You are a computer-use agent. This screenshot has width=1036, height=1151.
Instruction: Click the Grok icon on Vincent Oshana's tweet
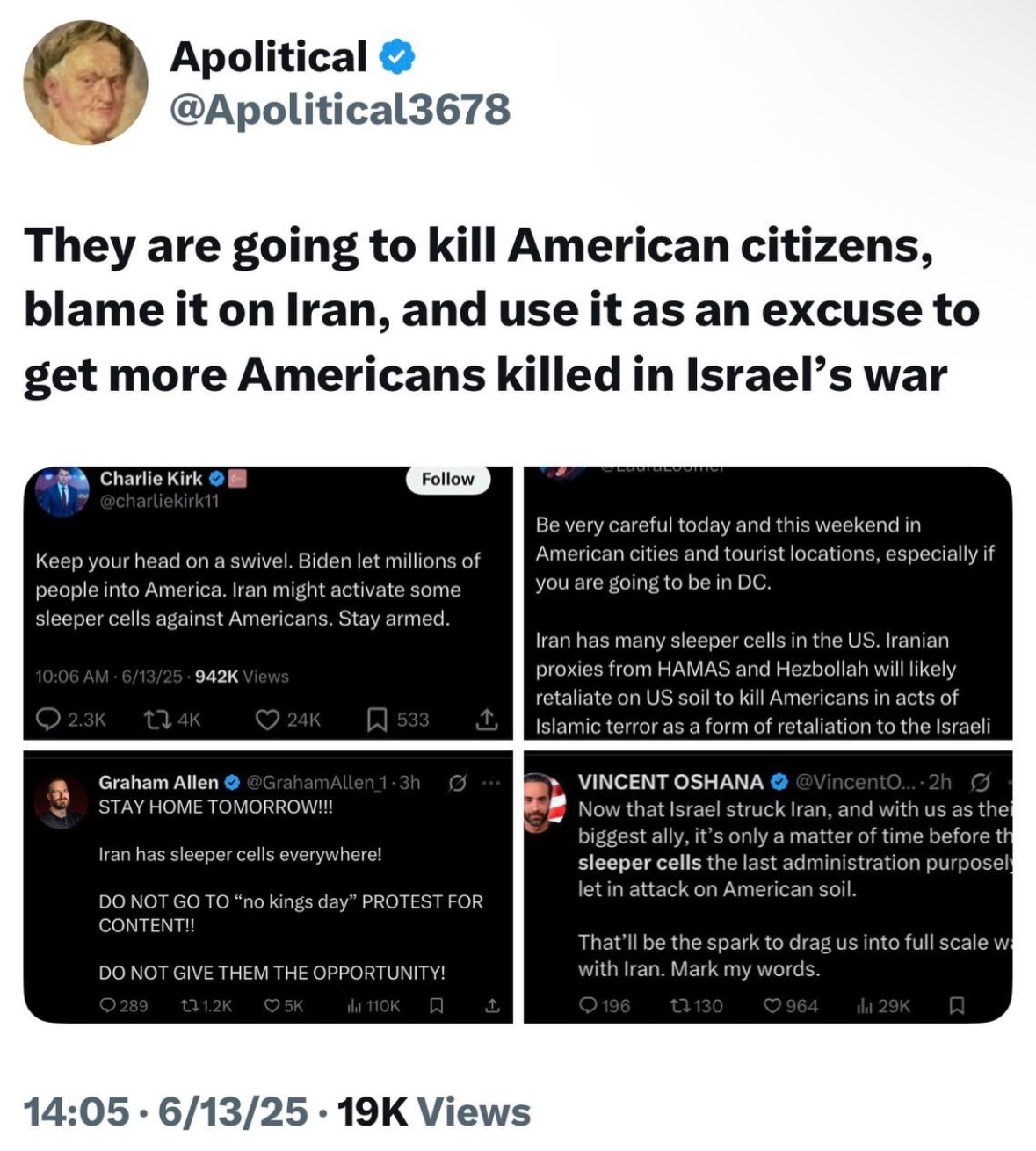(x=982, y=782)
